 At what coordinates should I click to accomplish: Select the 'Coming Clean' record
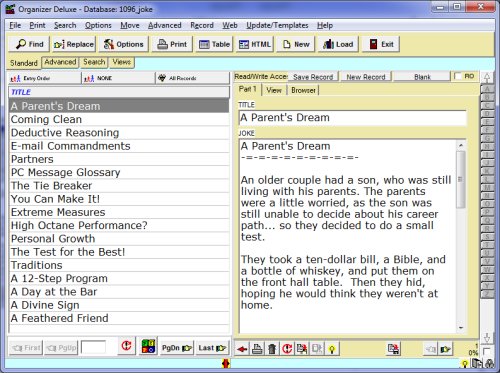[x=119, y=119]
